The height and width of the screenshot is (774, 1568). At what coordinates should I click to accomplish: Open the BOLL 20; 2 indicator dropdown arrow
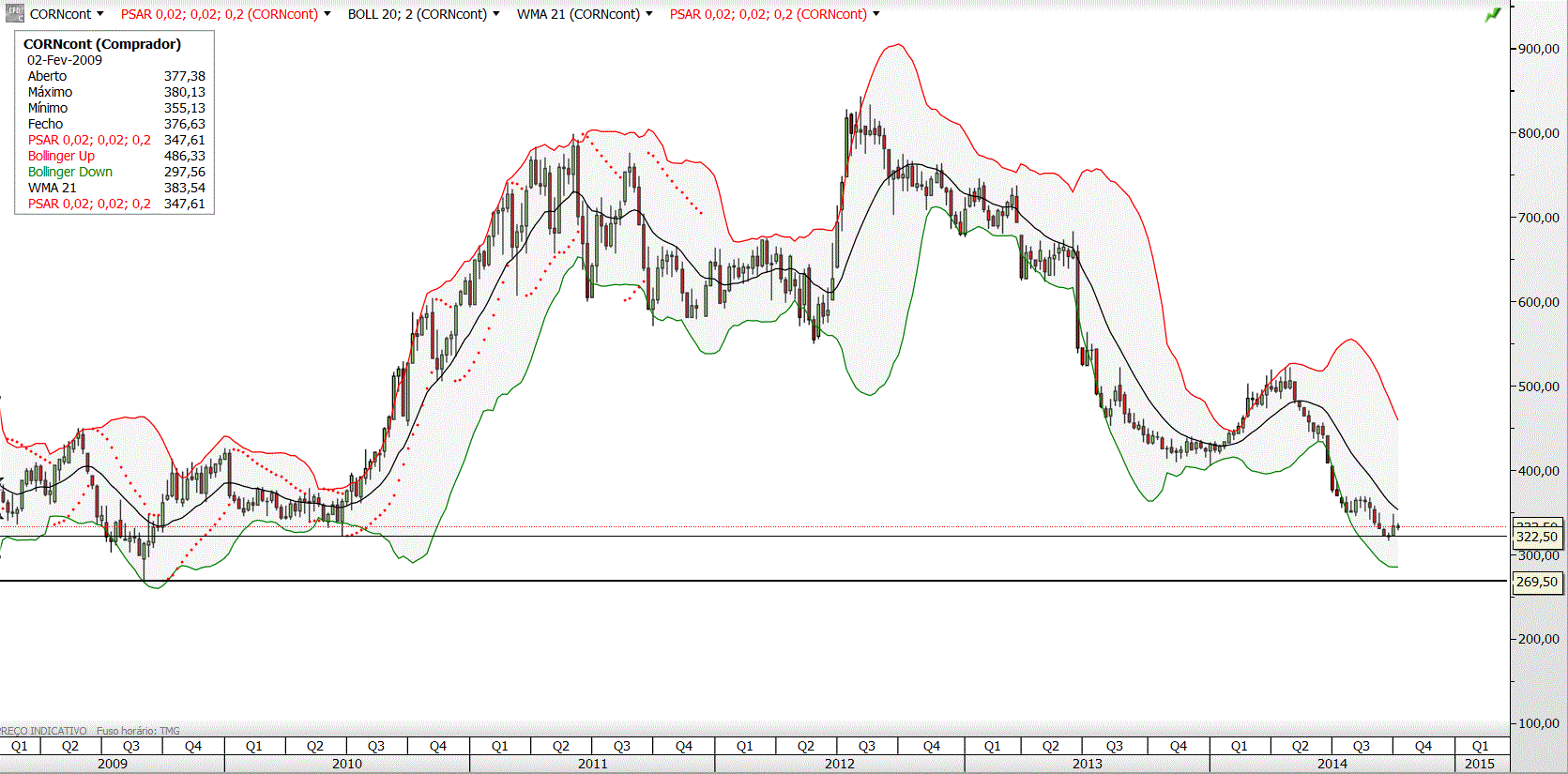click(x=496, y=14)
